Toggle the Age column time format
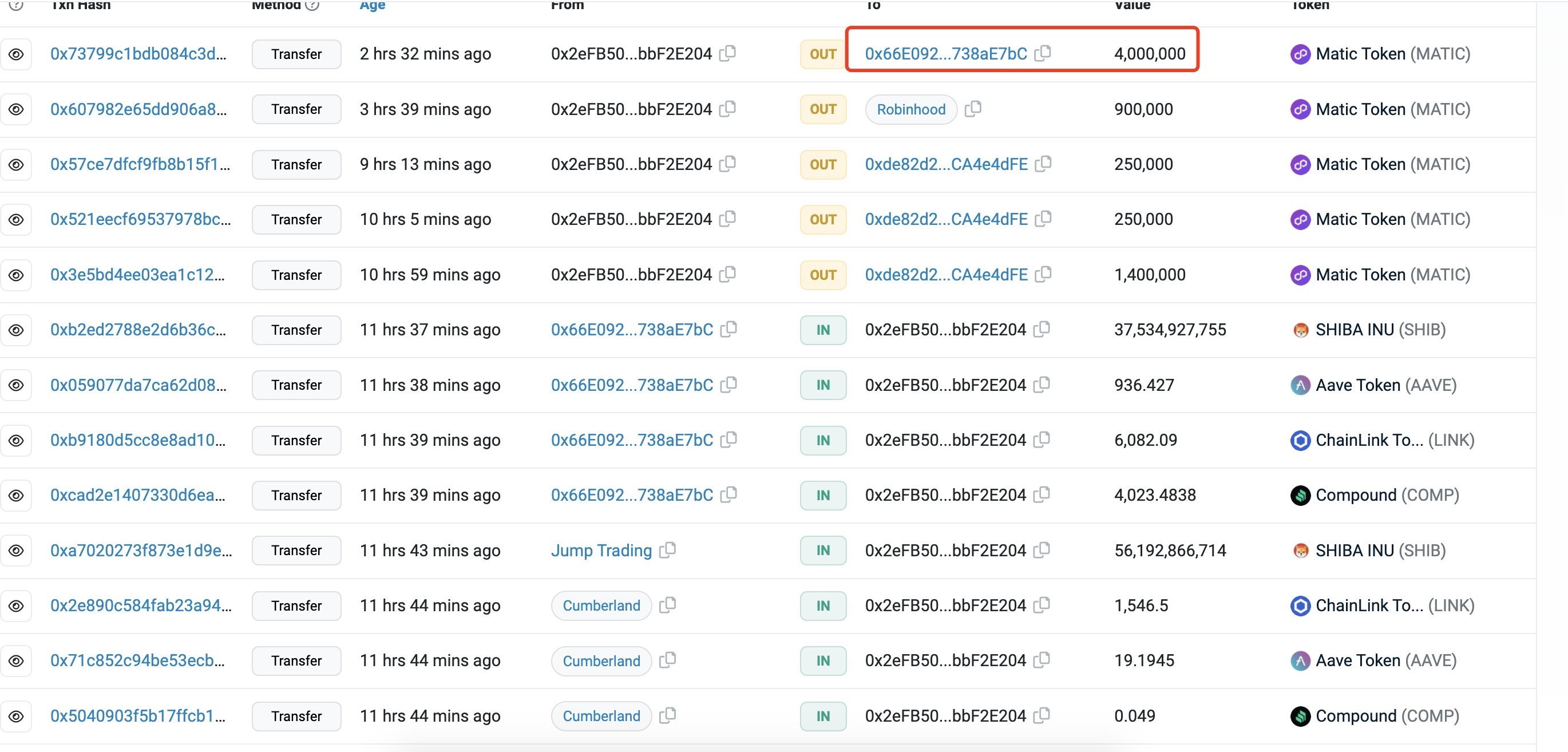The width and height of the screenshot is (1568, 752). pyautogui.click(x=372, y=5)
